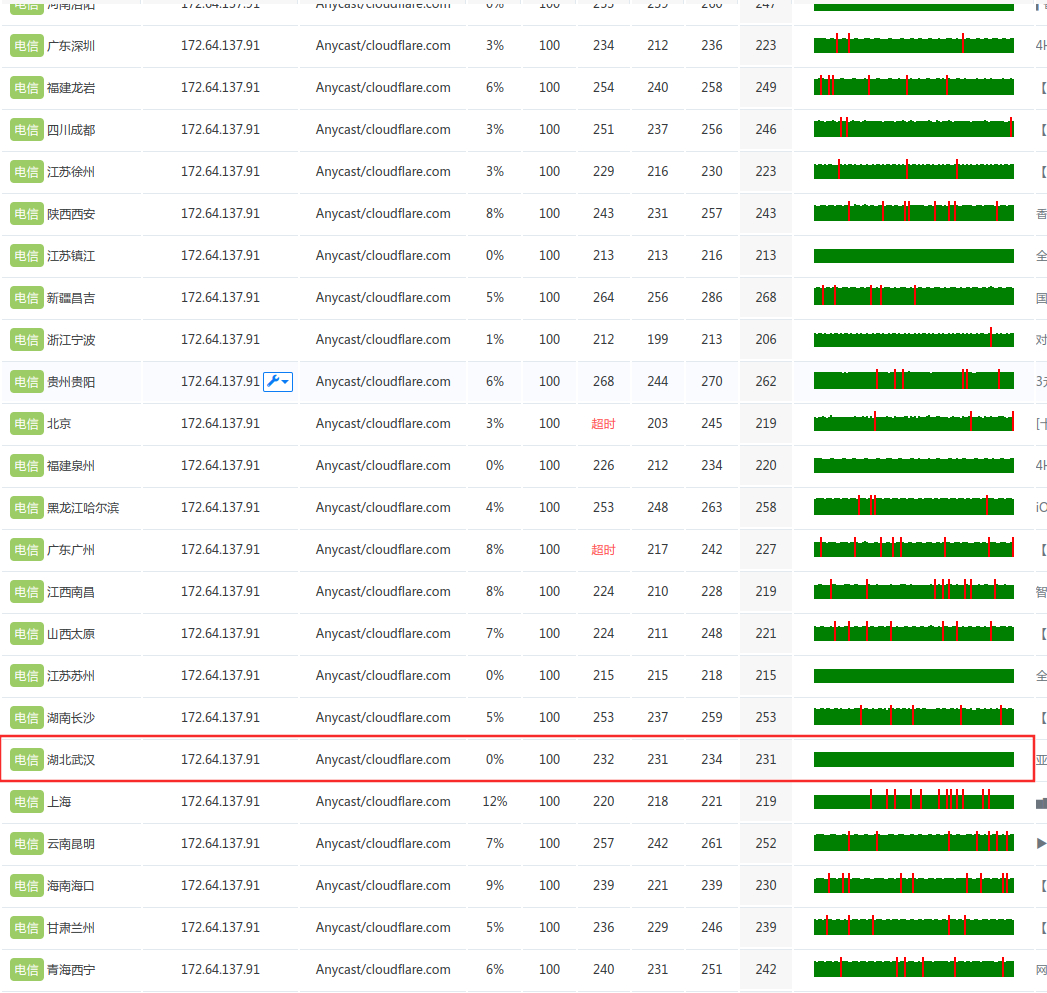1047x993 pixels.
Task: Click the ping graph for 陕西西安
Action: [913, 212]
